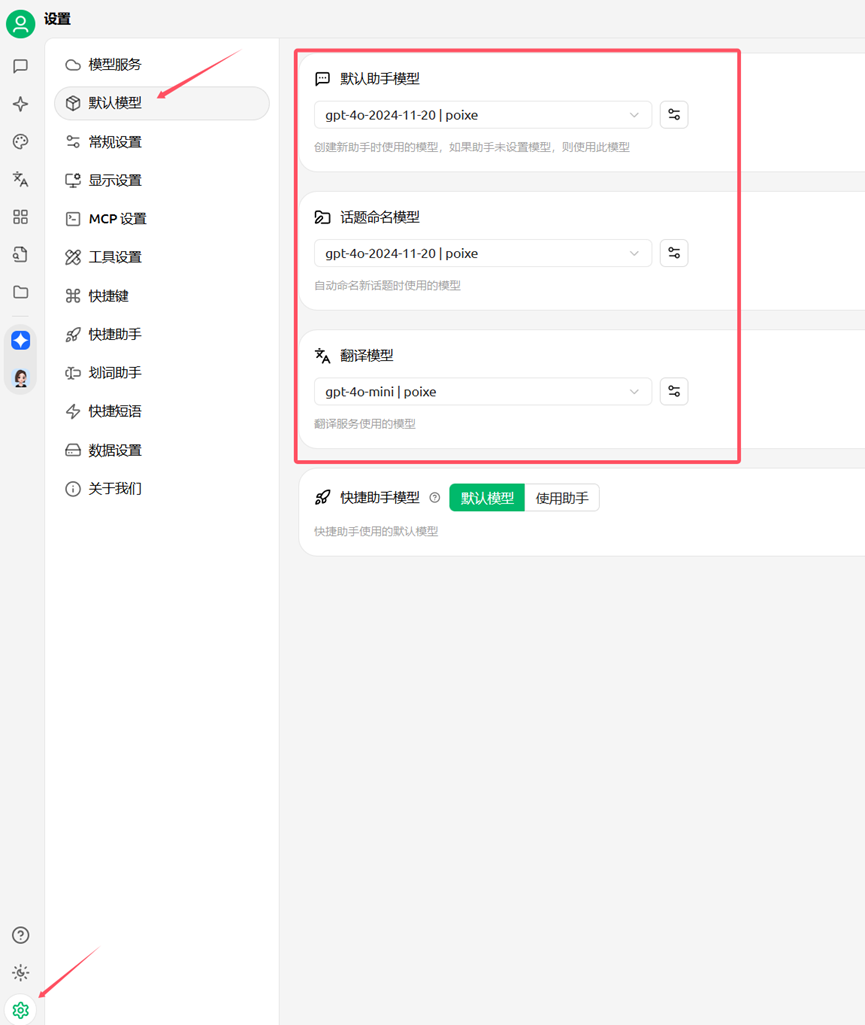Expand the 翻译模型 gpt-4o-mini dropdown
This screenshot has width=865, height=1025.
point(483,392)
